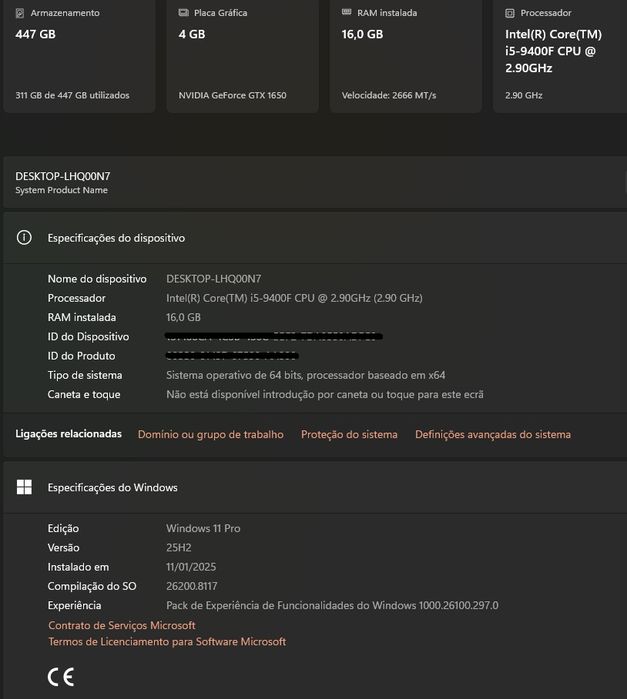Image resolution: width=627 pixels, height=699 pixels.
Task: Click the DESKTOP-LHQ00N7 value beside Nome do dispositivo
Action: [x=214, y=279]
